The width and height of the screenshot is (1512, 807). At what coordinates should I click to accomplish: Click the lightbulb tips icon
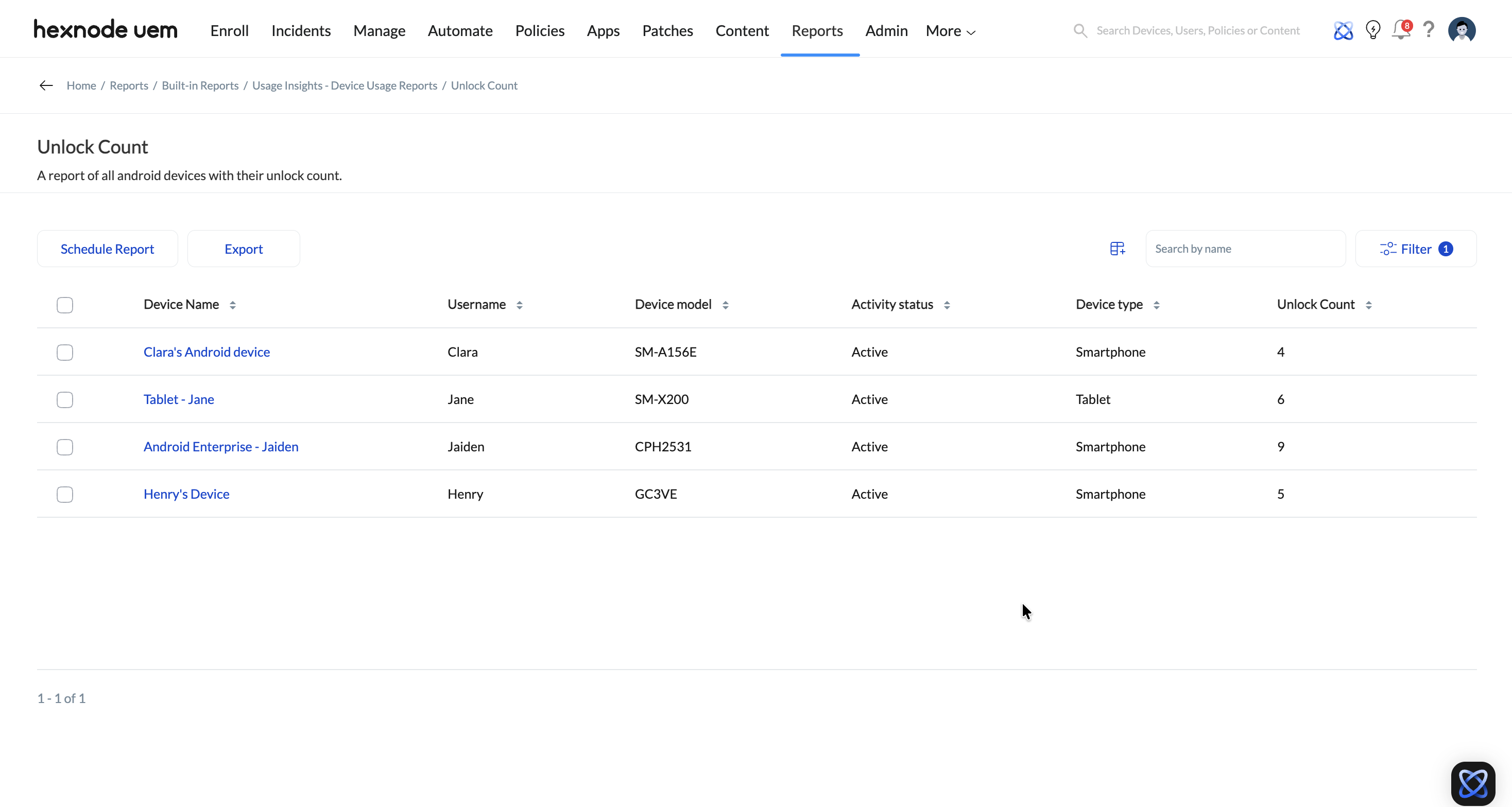click(x=1372, y=30)
